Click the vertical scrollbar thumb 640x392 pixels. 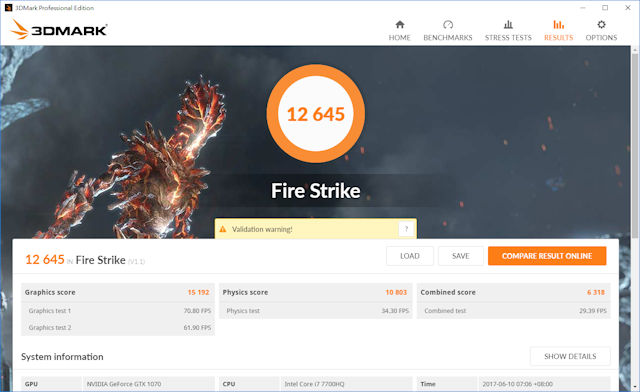coord(635,145)
